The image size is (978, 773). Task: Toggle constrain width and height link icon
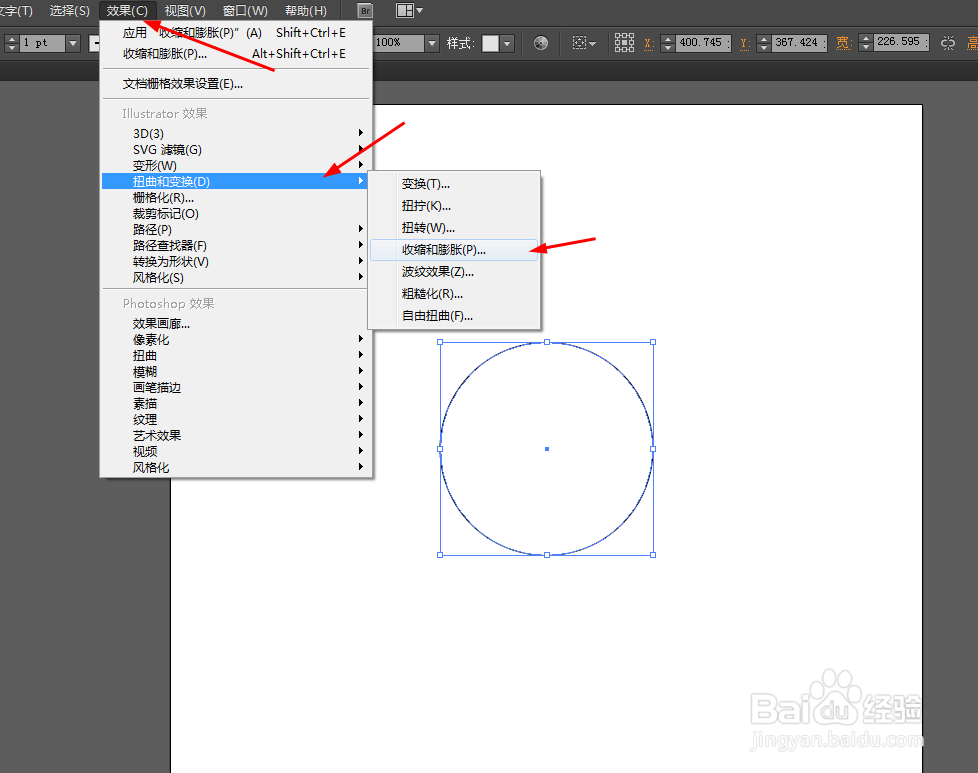[x=947, y=43]
